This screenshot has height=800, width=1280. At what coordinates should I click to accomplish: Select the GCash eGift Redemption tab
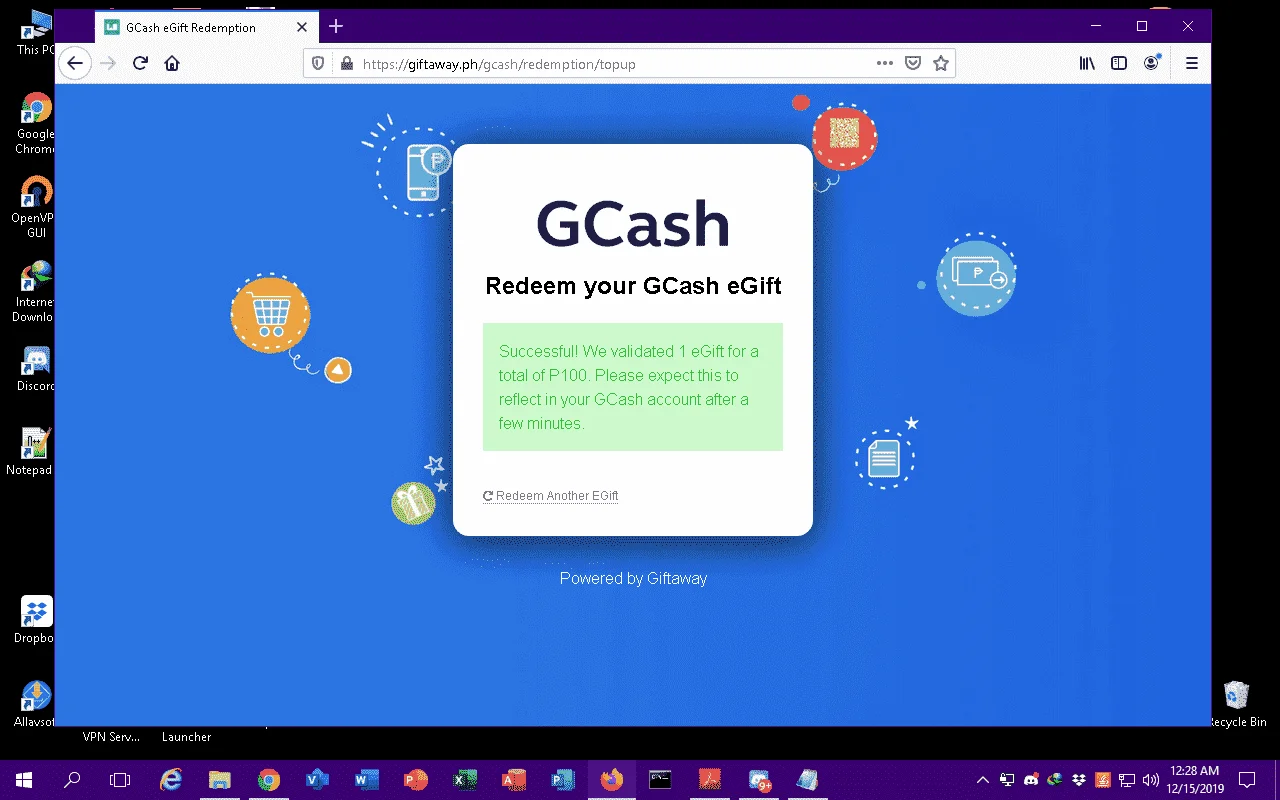tap(207, 27)
